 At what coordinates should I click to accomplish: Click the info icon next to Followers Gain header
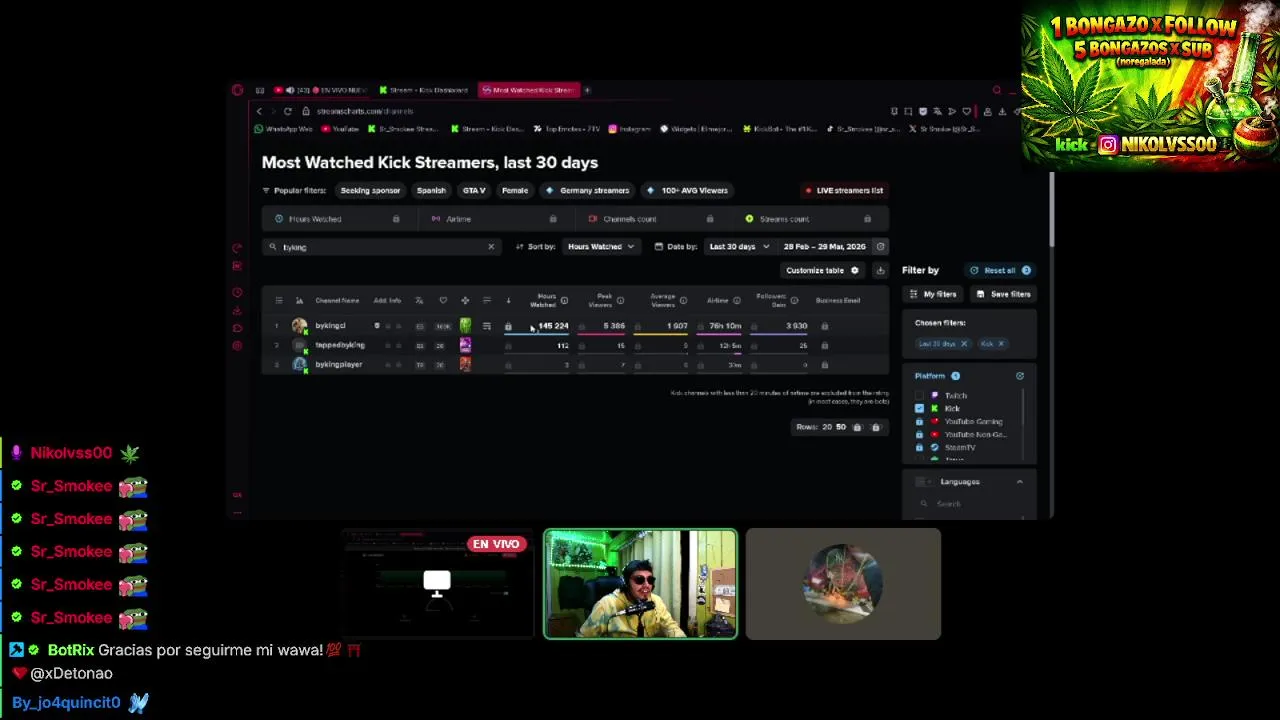point(794,300)
